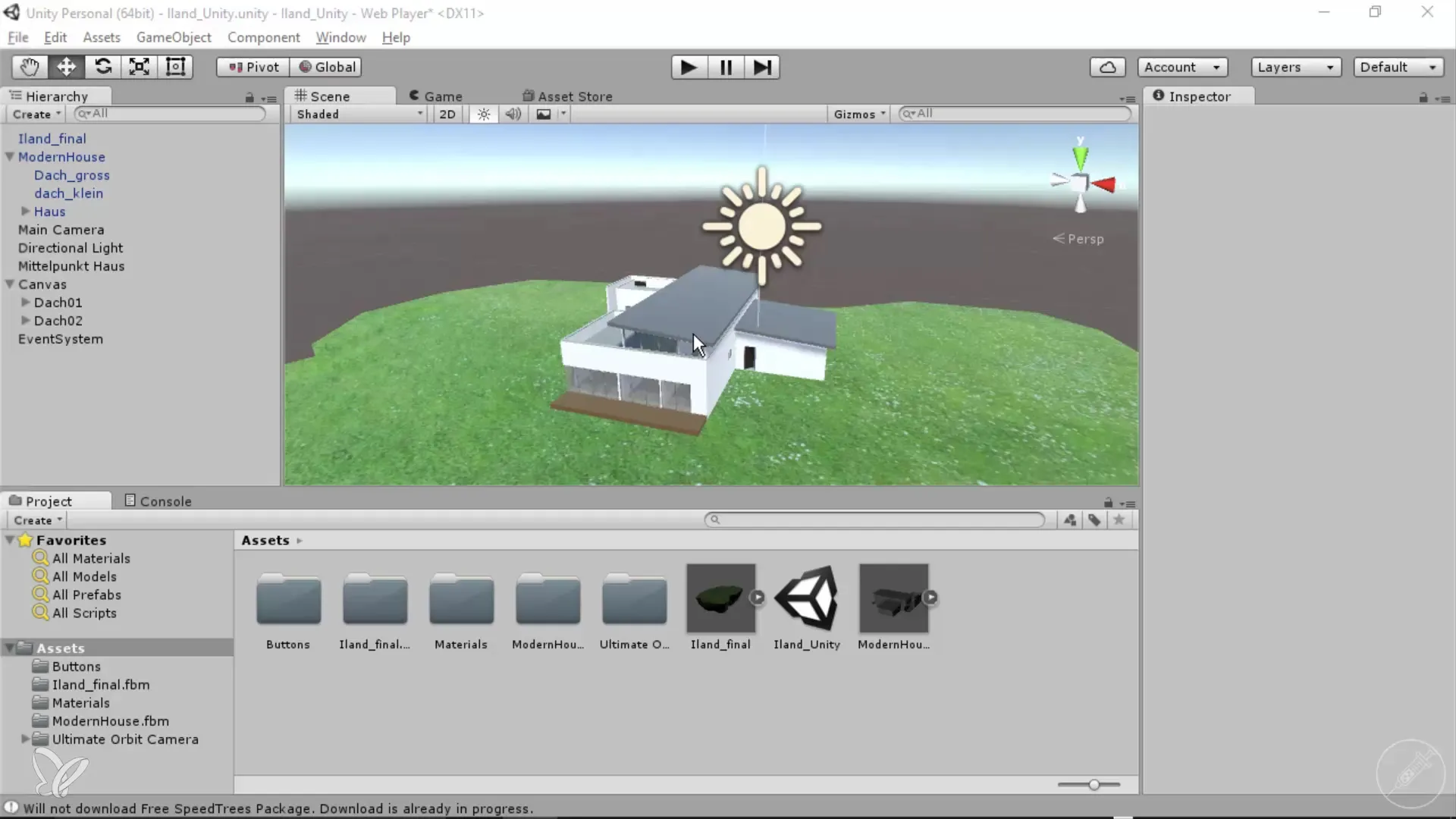Open the GameObject menu

[174, 37]
